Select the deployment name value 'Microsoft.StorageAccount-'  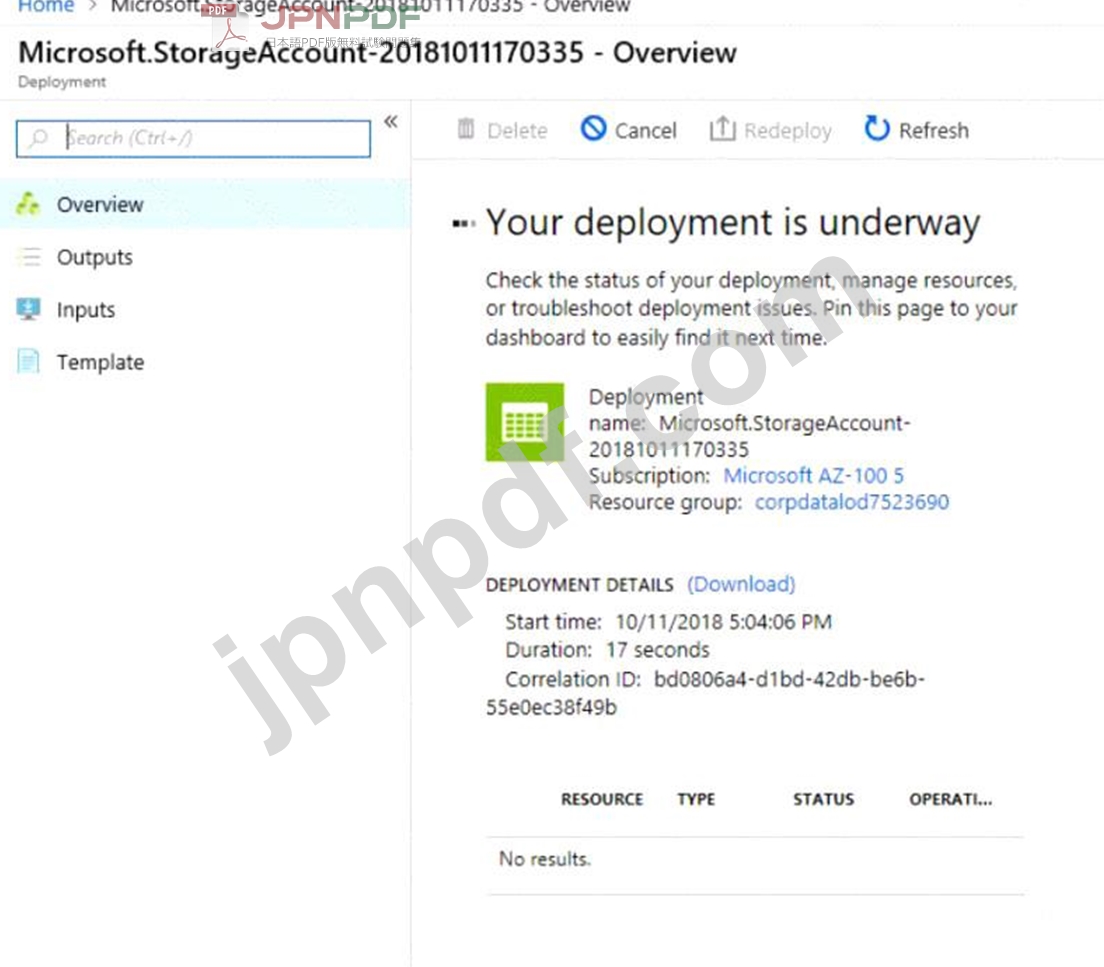click(x=784, y=423)
